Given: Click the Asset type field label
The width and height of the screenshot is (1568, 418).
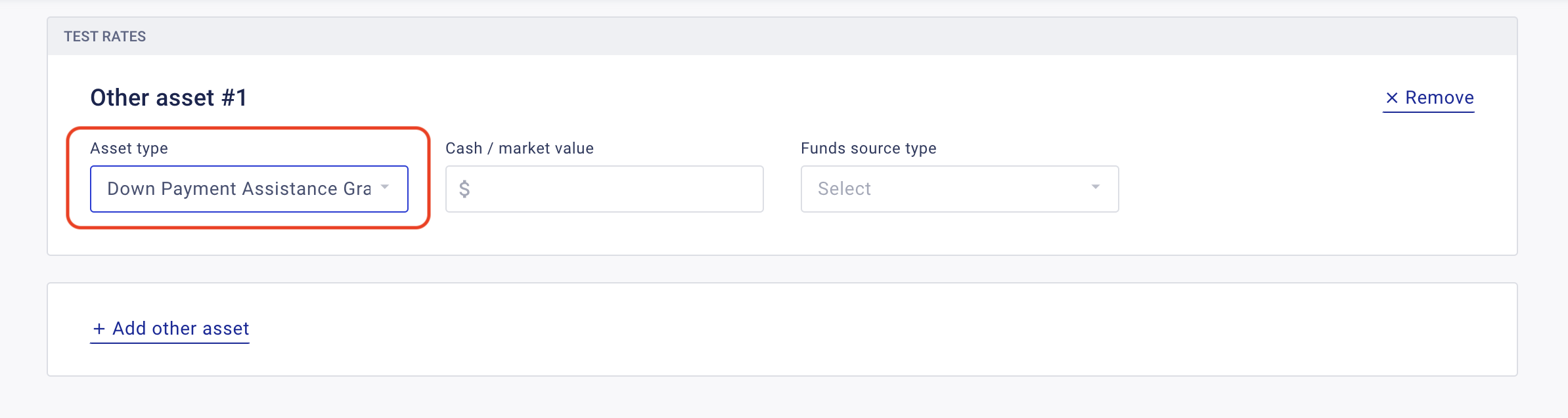Looking at the screenshot, I should pyautogui.click(x=129, y=148).
